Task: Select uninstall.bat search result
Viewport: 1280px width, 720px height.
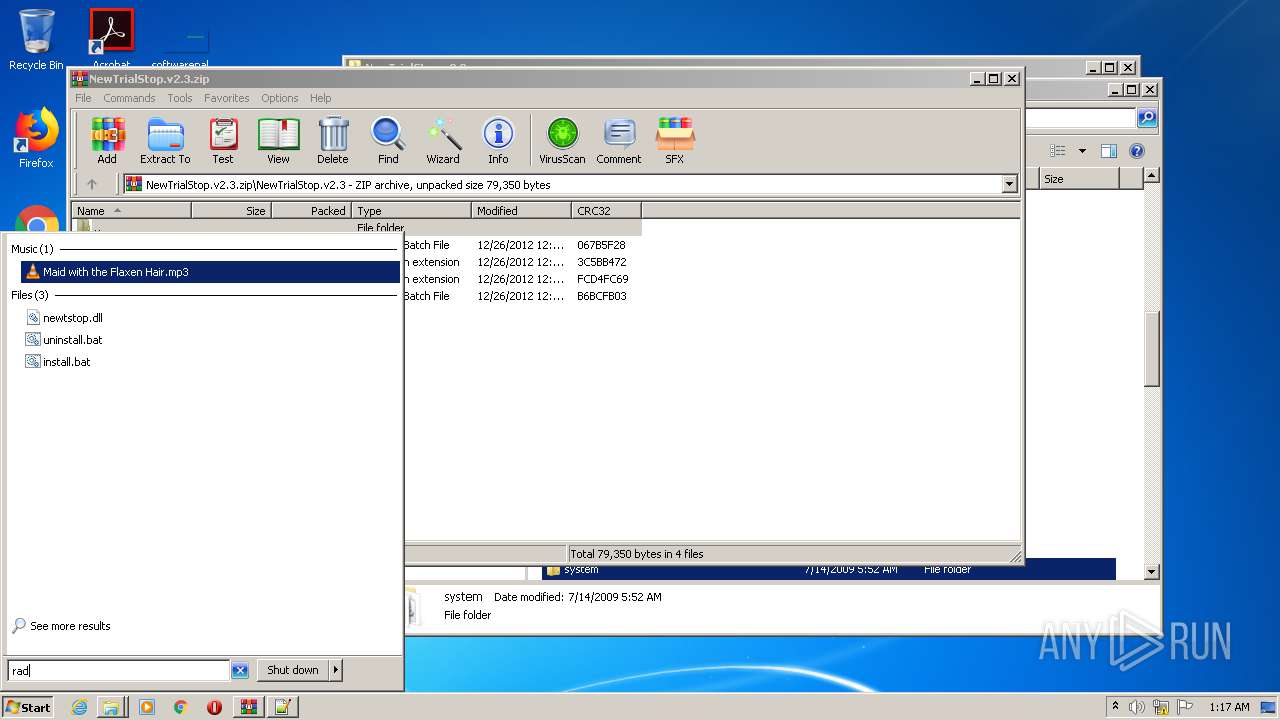Action: click(72, 340)
